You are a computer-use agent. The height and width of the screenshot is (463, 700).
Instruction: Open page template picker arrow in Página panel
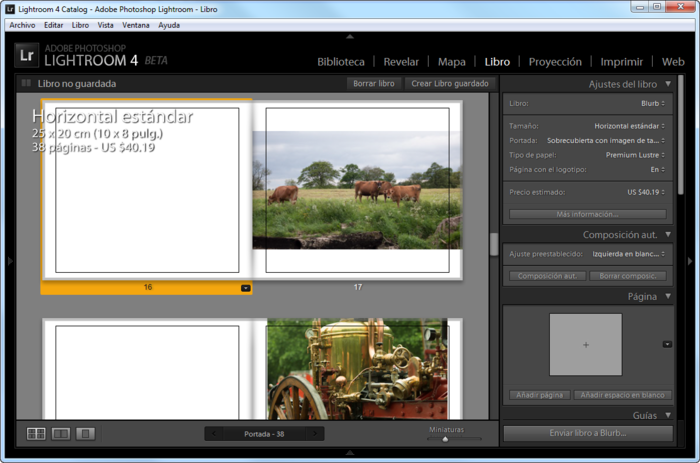[667, 344]
